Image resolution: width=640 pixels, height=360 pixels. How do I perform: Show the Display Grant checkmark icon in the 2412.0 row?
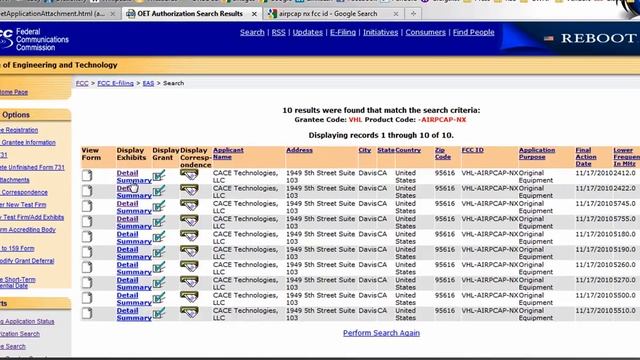point(159,176)
